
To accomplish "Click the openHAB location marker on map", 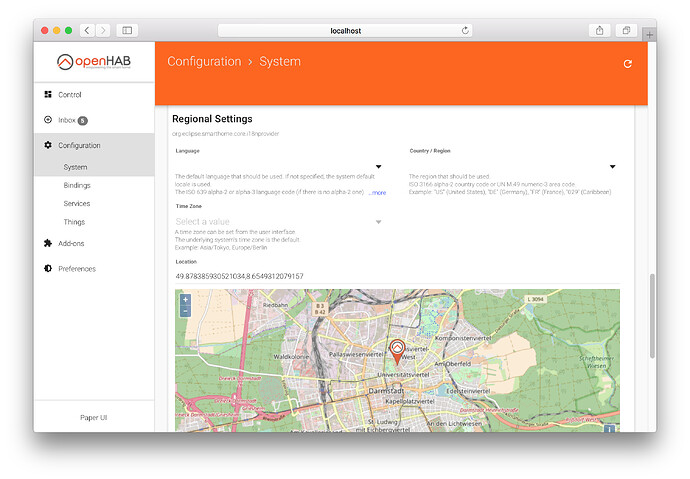I will click(397, 352).
